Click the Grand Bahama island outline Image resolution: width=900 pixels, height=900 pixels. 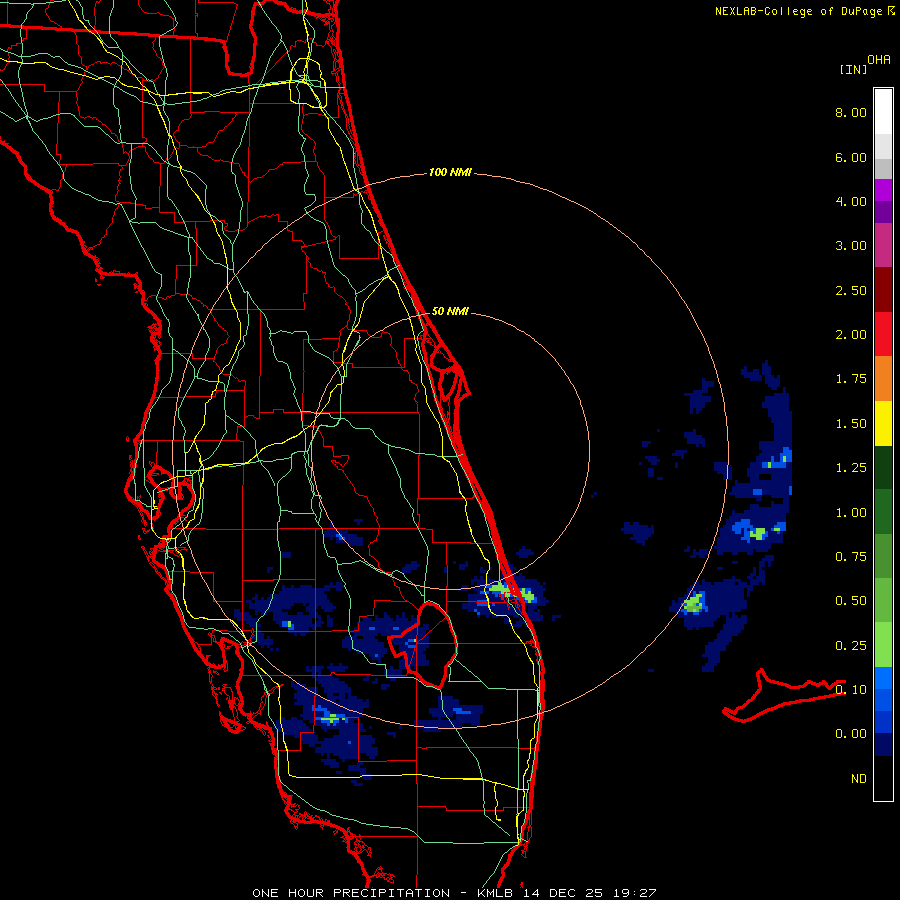[783, 696]
